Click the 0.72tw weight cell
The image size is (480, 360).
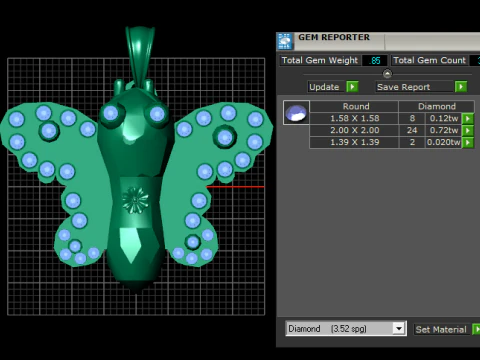444,130
